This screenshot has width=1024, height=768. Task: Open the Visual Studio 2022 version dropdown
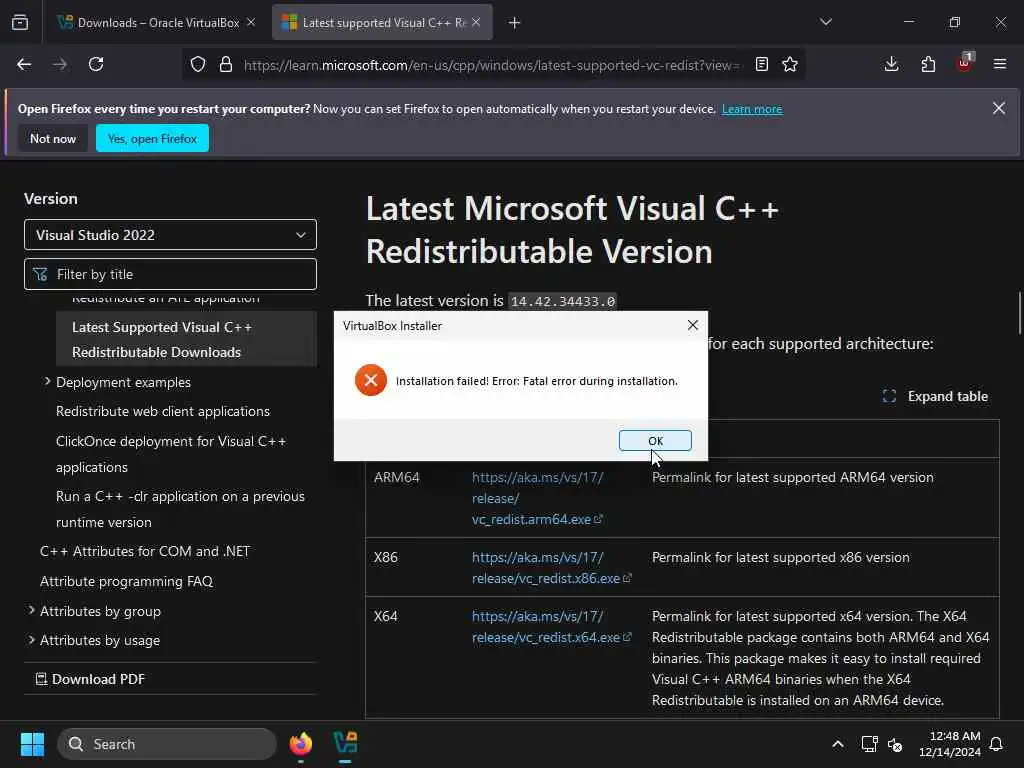pos(170,235)
